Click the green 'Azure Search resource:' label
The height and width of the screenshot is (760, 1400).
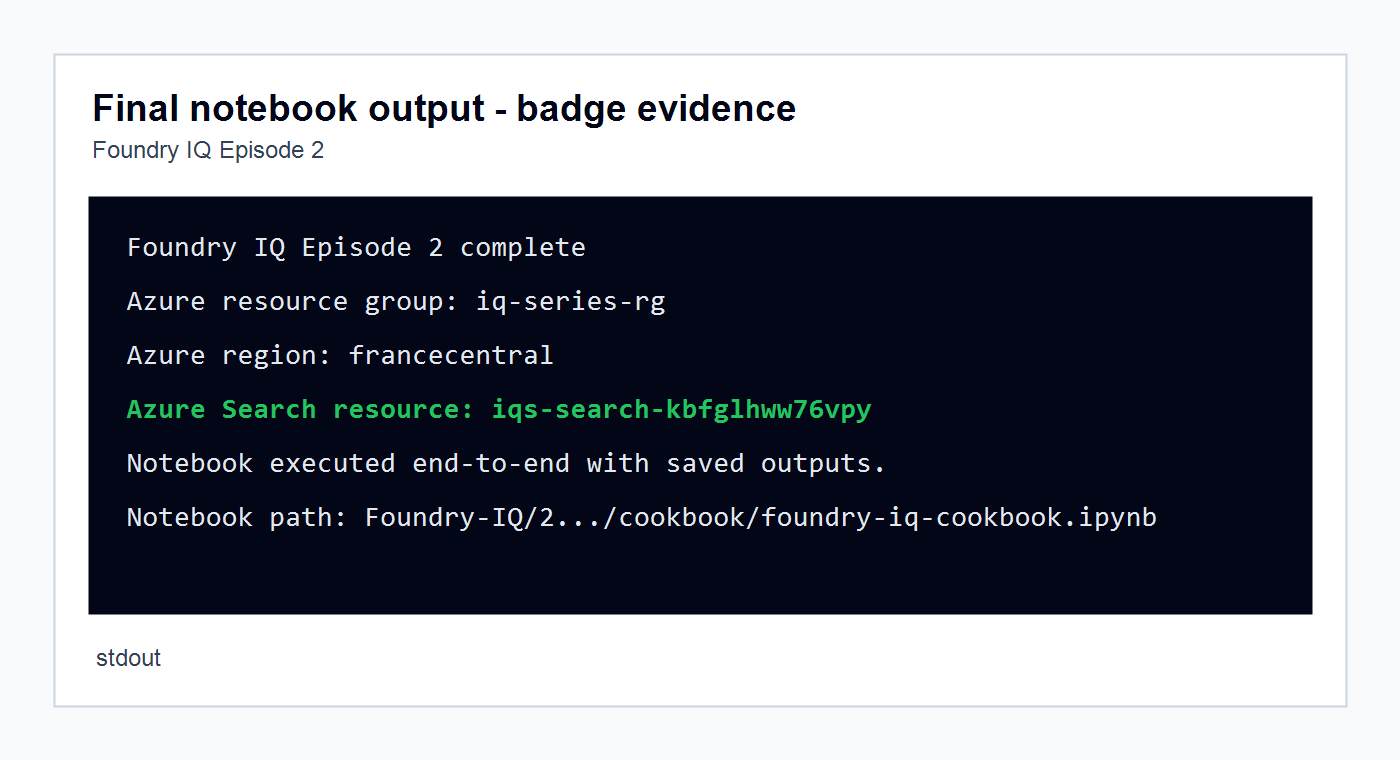click(301, 409)
